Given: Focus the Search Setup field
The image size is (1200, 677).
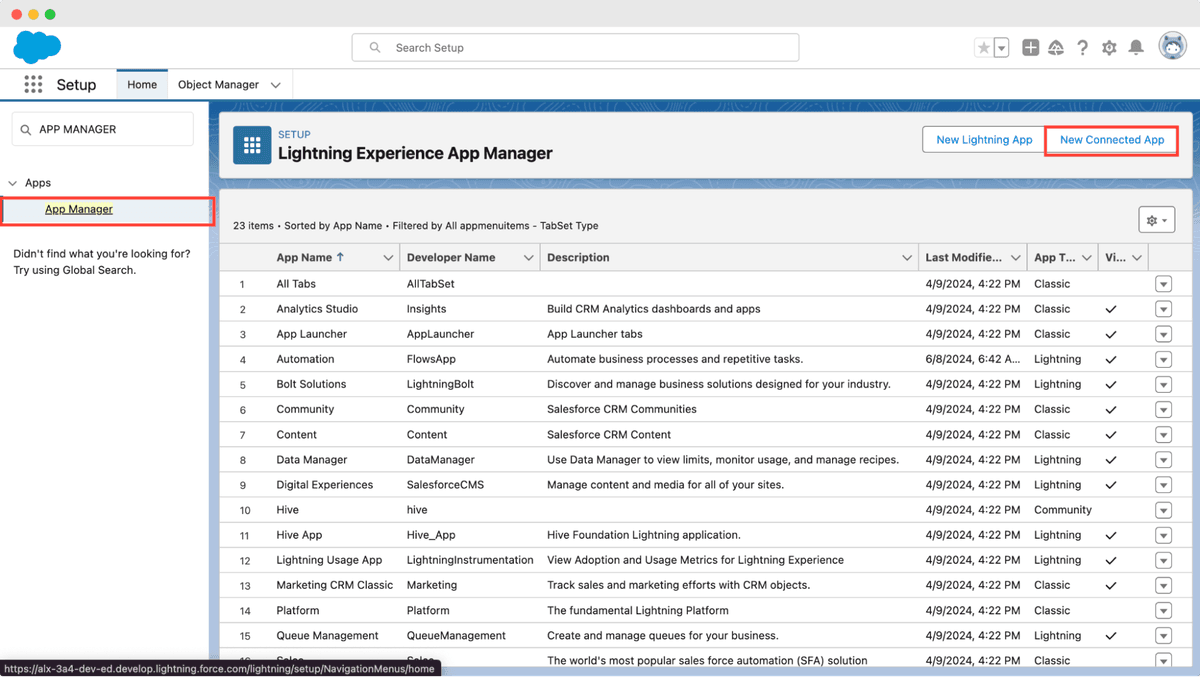Looking at the screenshot, I should 575,47.
